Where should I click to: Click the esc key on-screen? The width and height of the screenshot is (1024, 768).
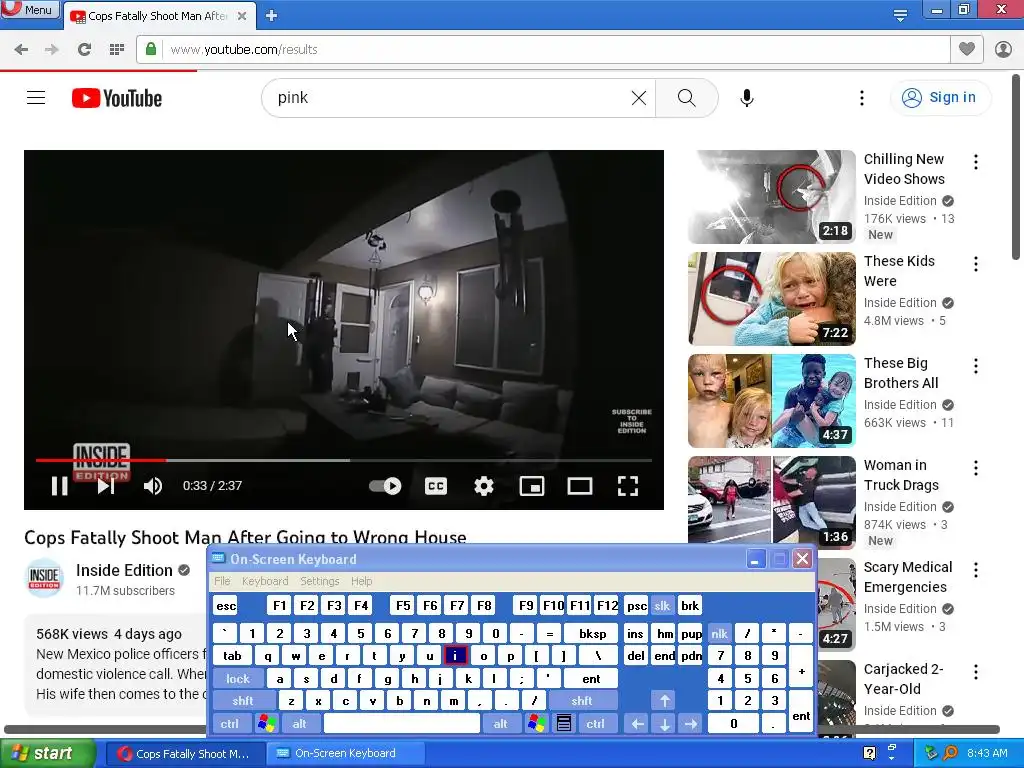[226, 606]
